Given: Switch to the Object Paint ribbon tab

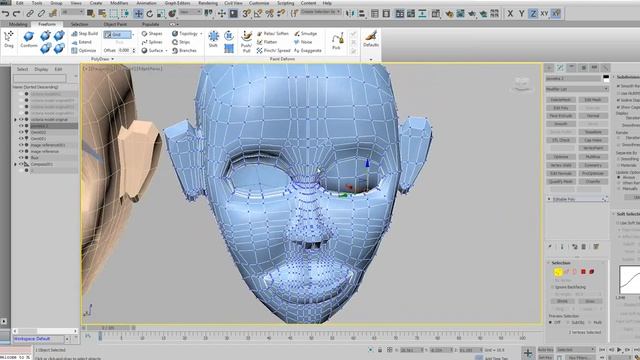Looking at the screenshot, I should [x=115, y=24].
